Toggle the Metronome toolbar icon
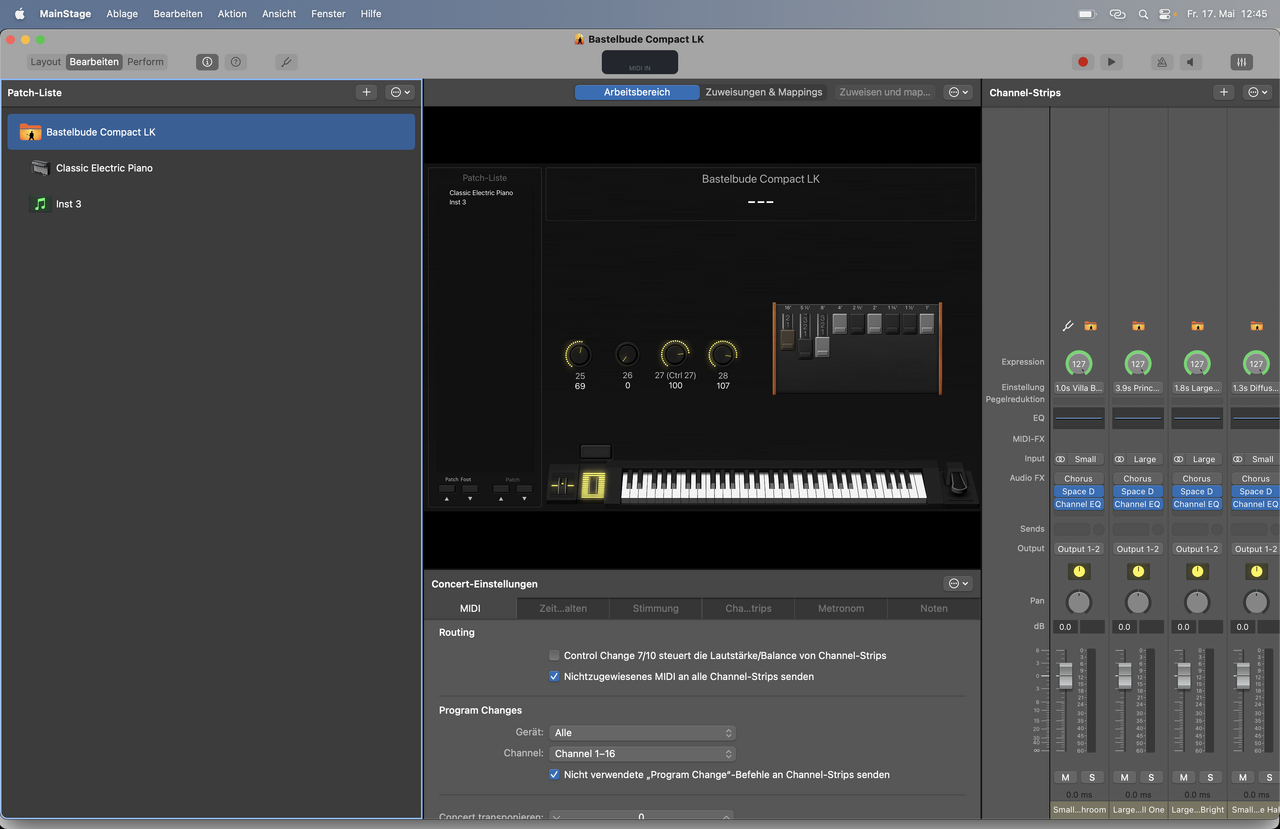 [x=1162, y=62]
